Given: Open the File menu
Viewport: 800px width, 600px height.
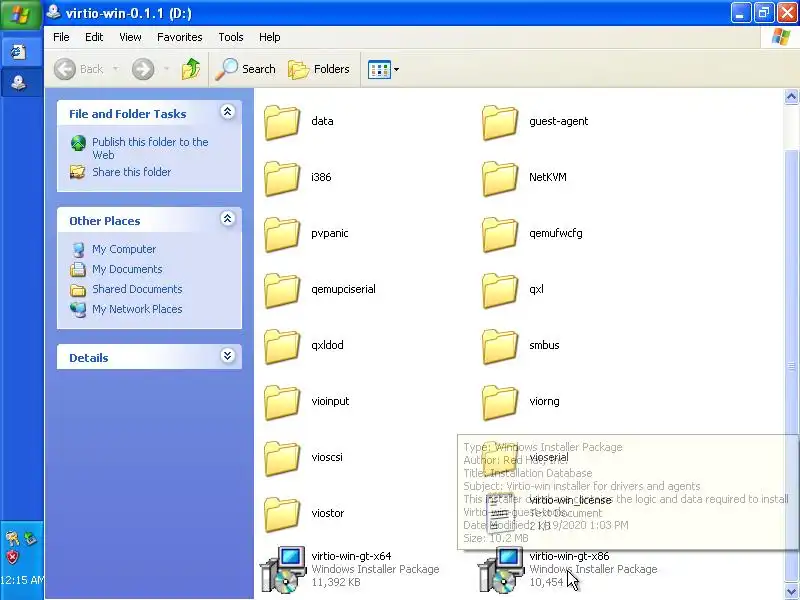Looking at the screenshot, I should tap(61, 37).
